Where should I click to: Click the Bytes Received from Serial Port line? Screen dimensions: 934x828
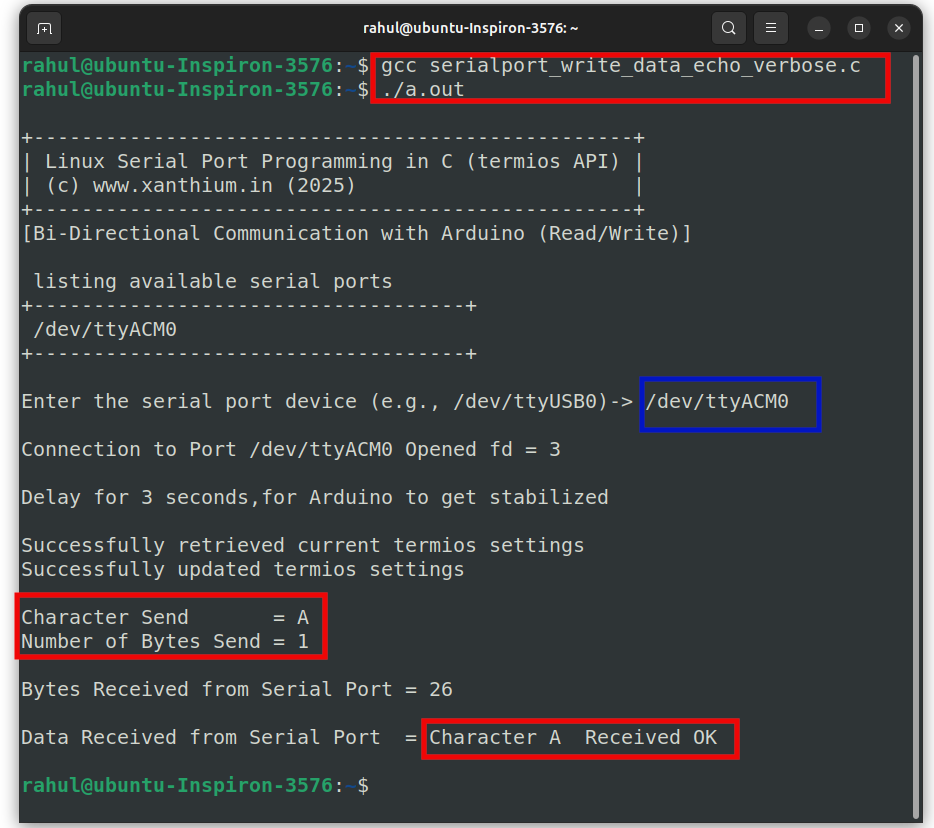tap(237, 689)
